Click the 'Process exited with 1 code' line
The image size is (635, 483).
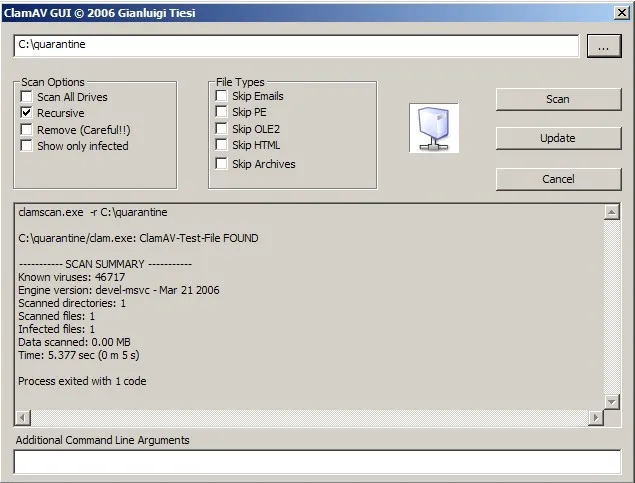point(82,381)
